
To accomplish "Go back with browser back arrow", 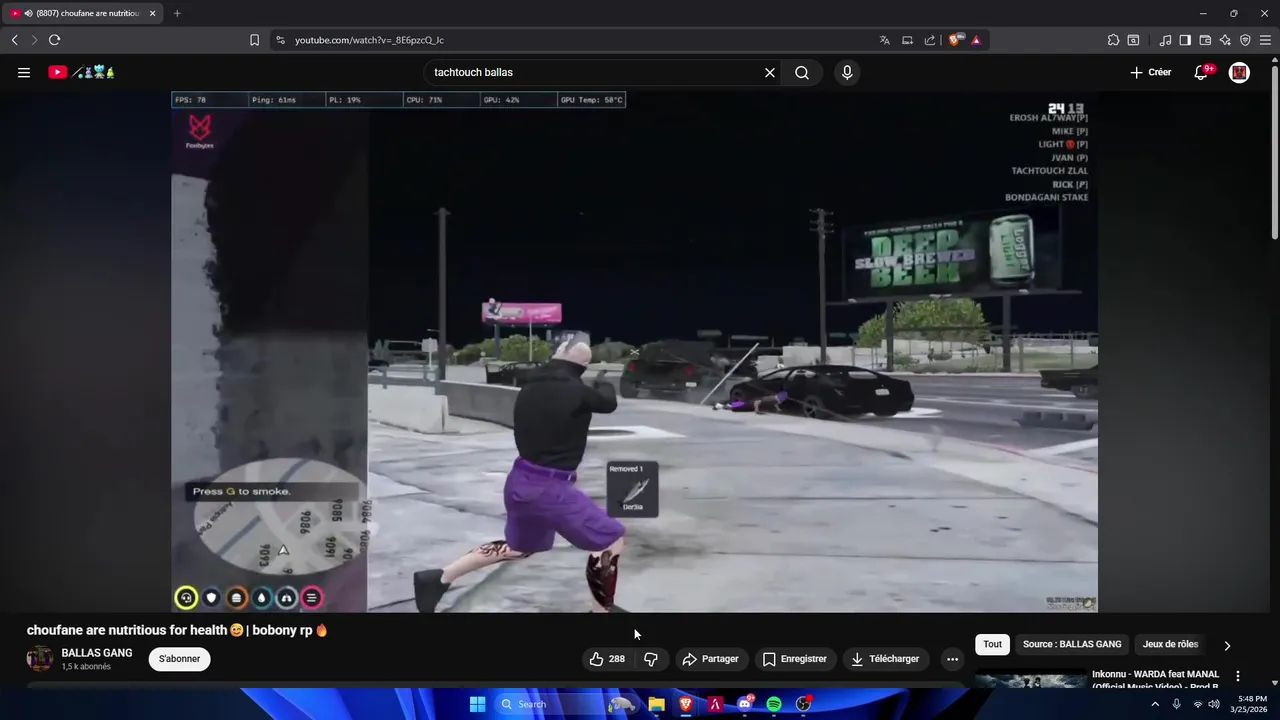I will (15, 40).
